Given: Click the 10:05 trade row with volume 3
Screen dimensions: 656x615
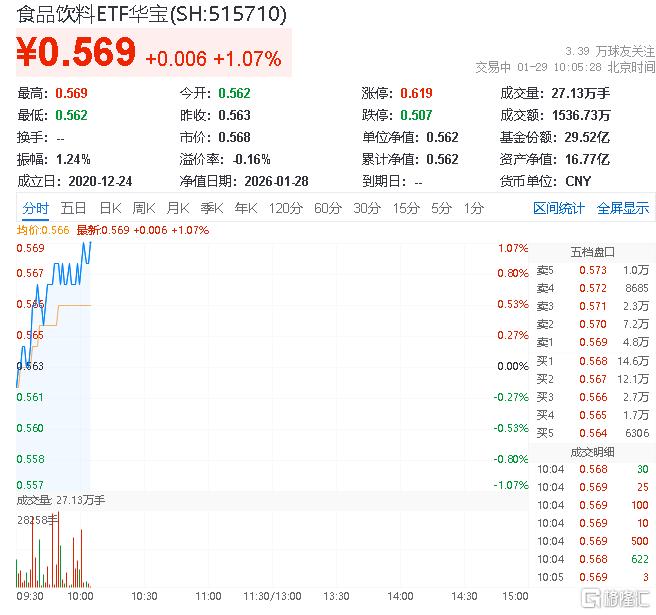Looking at the screenshot, I should click(x=592, y=577).
